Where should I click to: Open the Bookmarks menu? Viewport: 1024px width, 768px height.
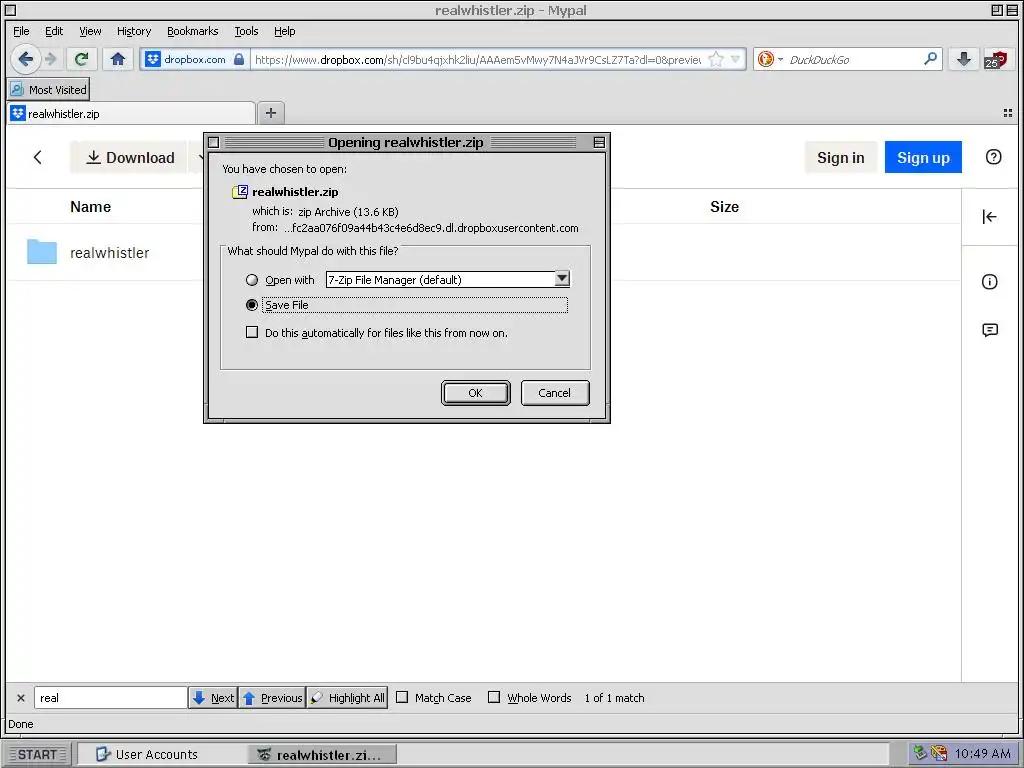click(x=193, y=31)
